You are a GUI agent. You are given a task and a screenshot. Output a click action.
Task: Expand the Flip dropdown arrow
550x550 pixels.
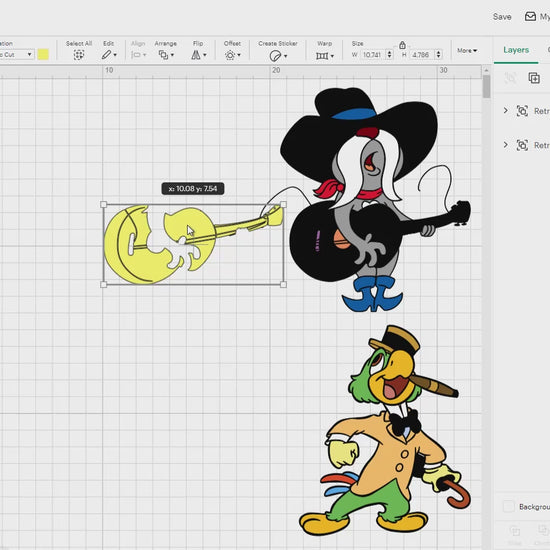(205, 55)
